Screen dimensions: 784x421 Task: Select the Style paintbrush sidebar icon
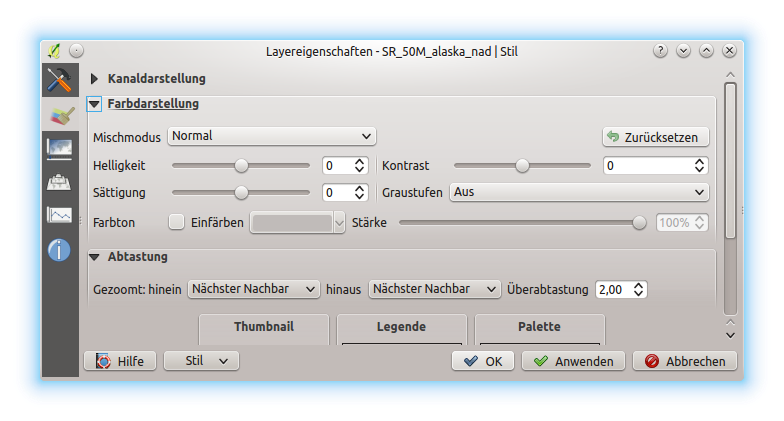60,115
